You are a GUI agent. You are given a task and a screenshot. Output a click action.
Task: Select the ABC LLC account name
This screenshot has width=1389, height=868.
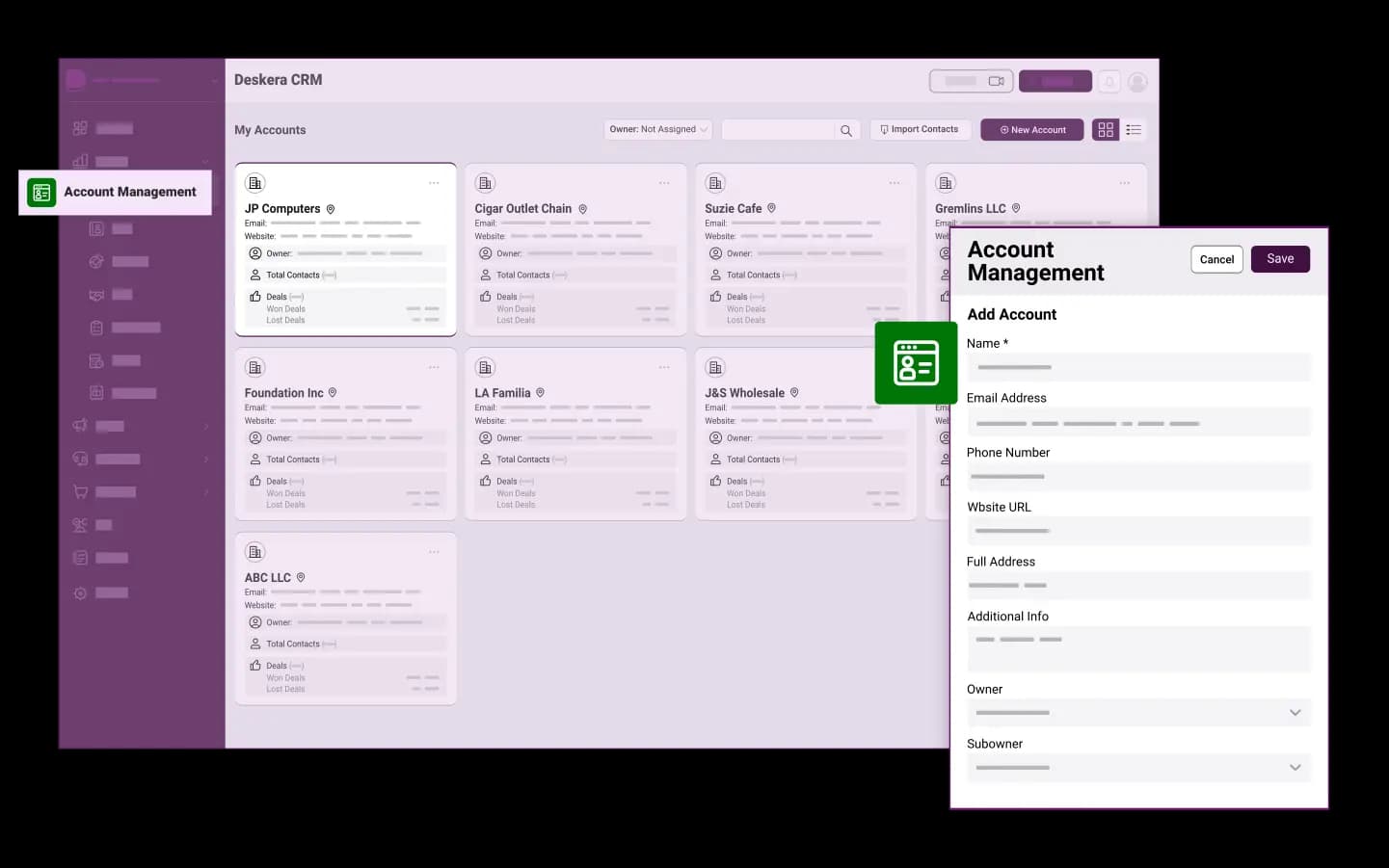[268, 578]
